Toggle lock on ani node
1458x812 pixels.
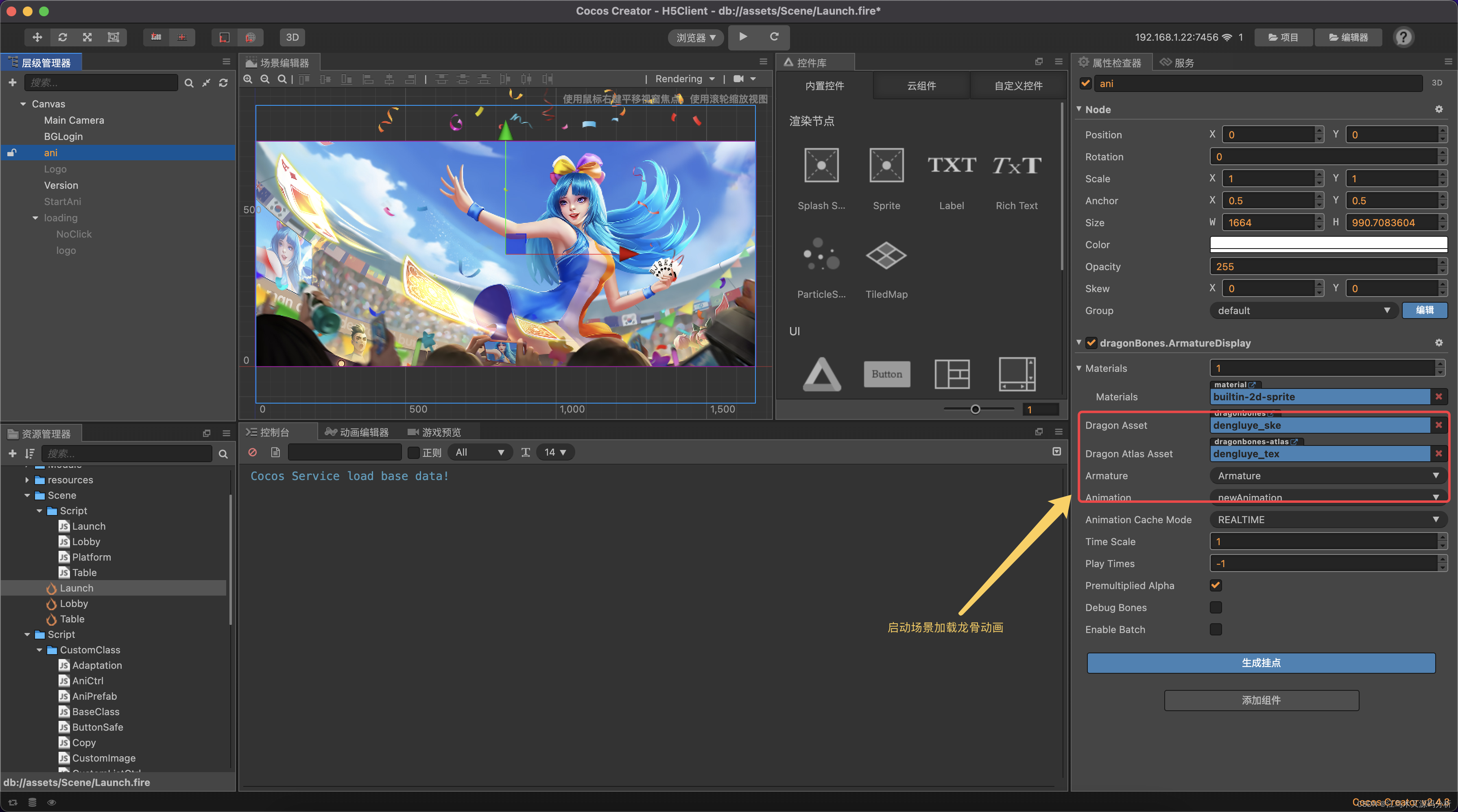[x=11, y=153]
